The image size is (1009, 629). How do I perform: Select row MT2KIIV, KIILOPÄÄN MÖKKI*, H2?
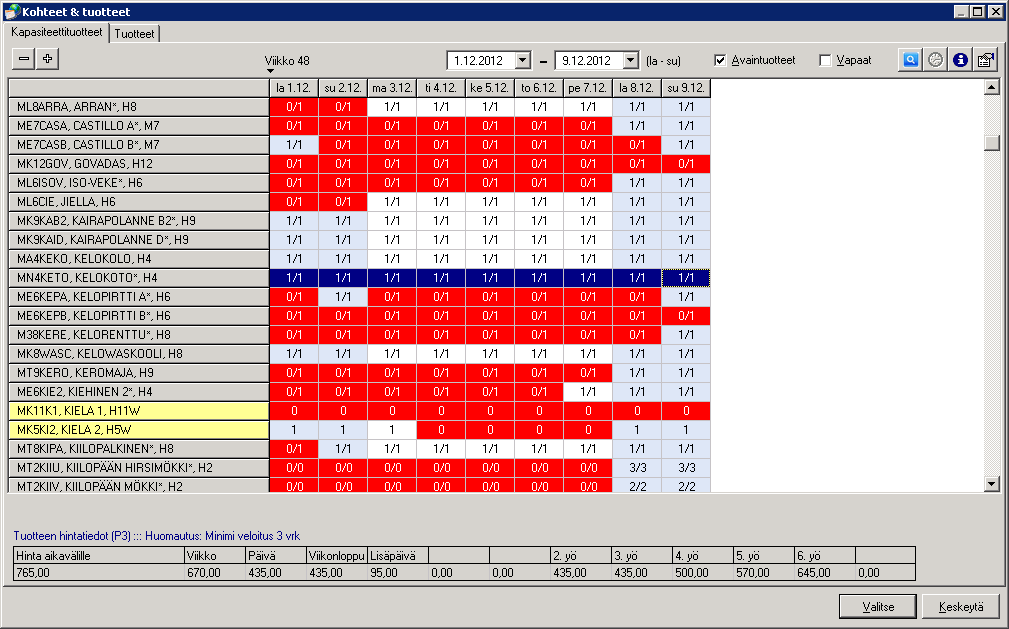[139, 486]
